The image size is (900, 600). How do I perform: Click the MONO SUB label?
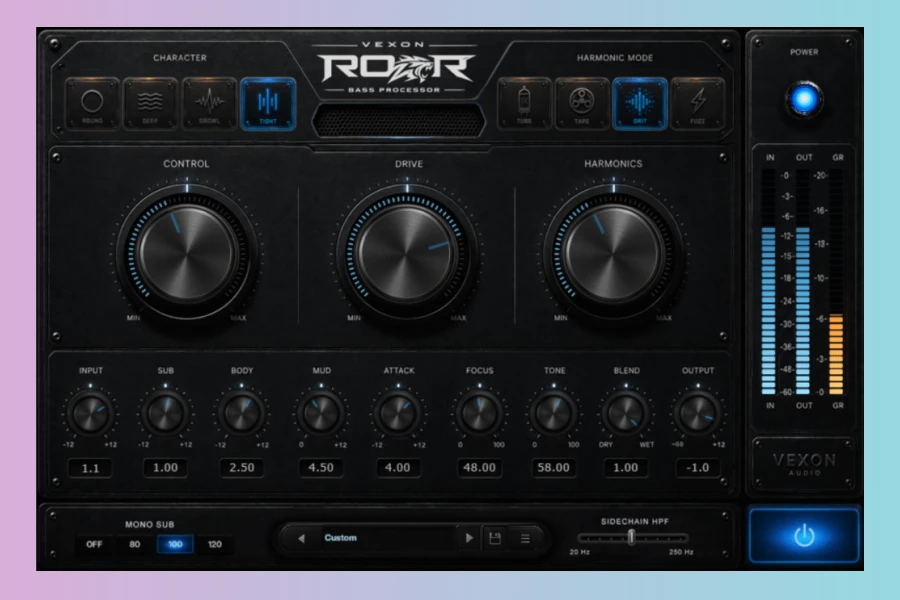coord(150,524)
